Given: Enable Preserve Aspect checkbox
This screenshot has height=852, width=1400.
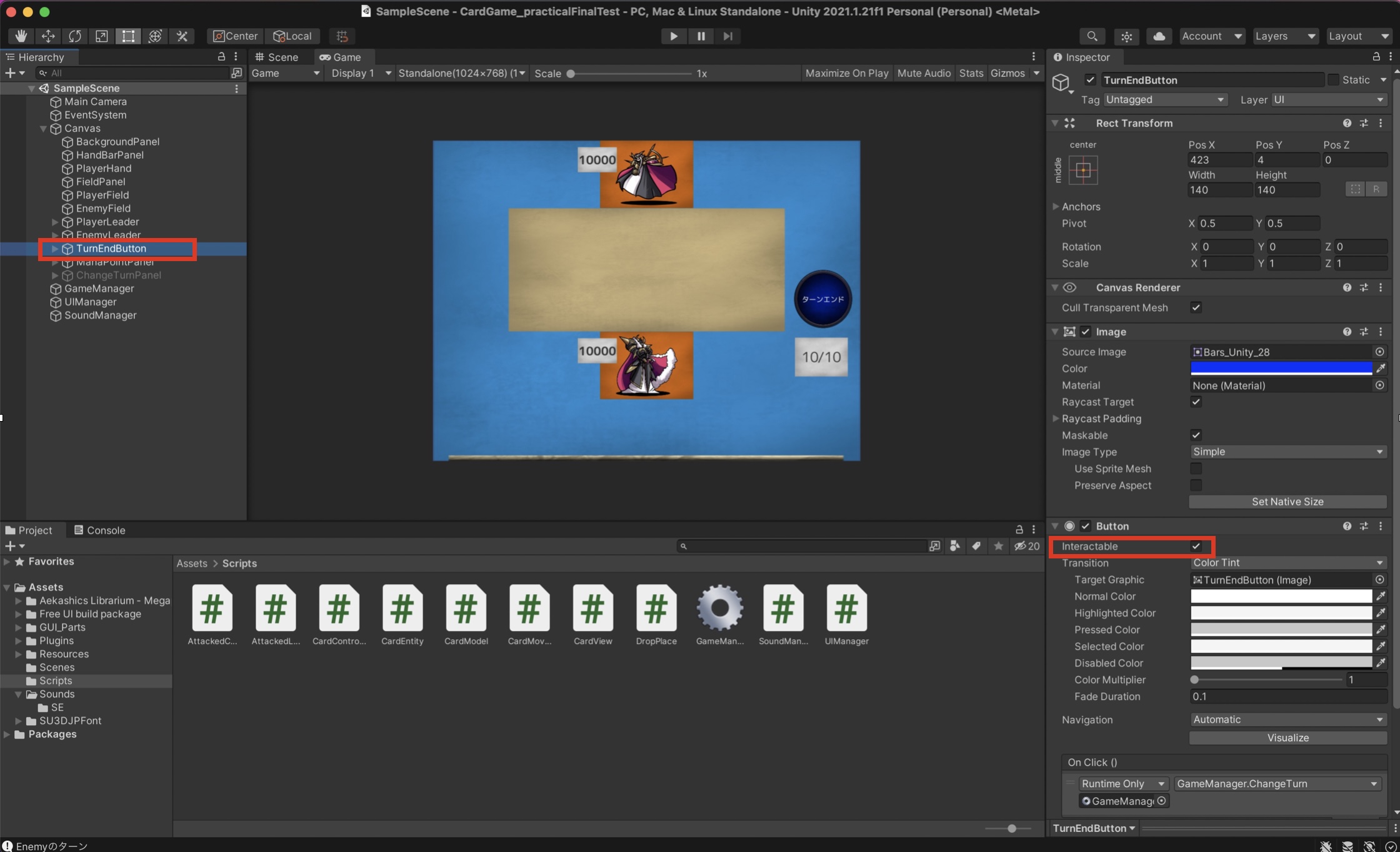Looking at the screenshot, I should pos(1196,485).
